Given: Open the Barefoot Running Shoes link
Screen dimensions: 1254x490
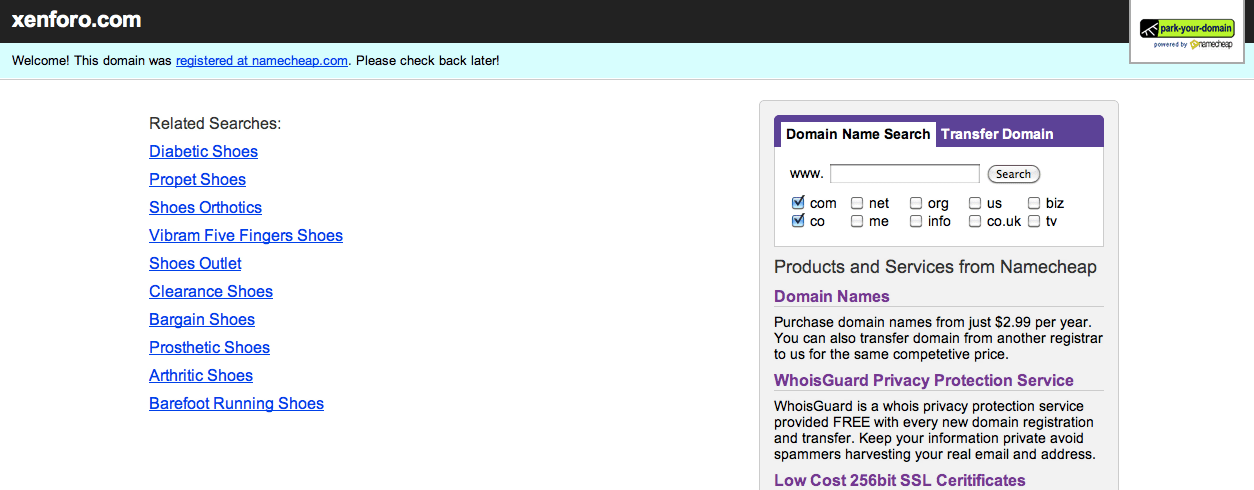Looking at the screenshot, I should (x=236, y=404).
